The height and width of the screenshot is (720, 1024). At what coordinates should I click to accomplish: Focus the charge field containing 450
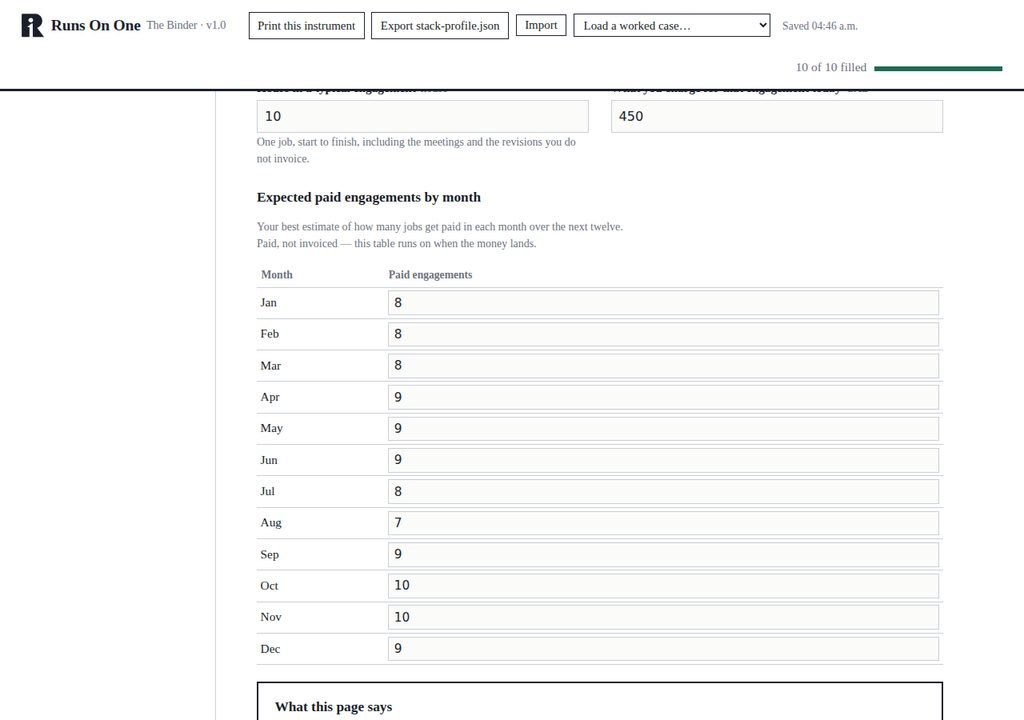[776, 116]
